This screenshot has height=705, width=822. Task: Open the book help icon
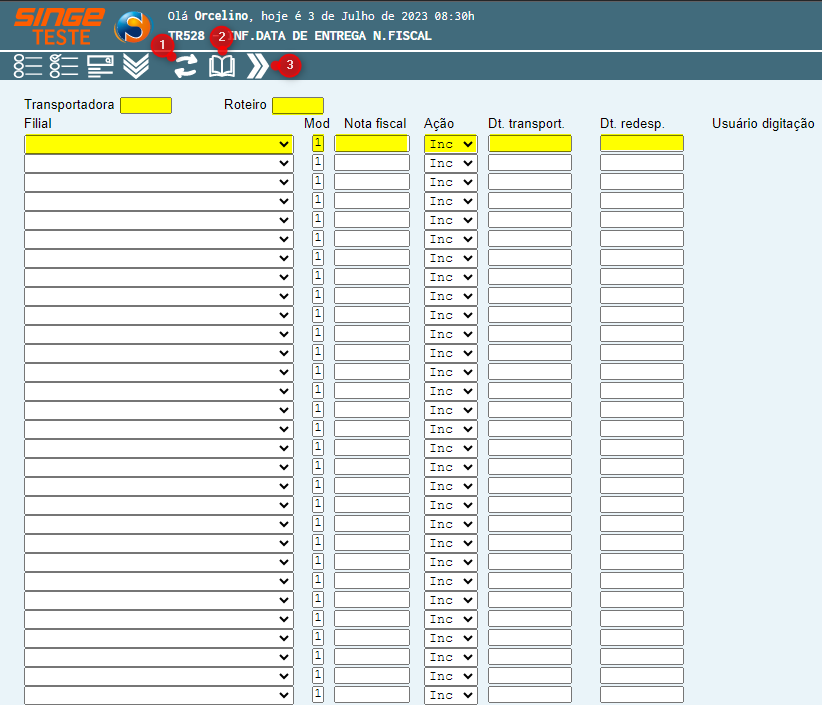point(222,67)
